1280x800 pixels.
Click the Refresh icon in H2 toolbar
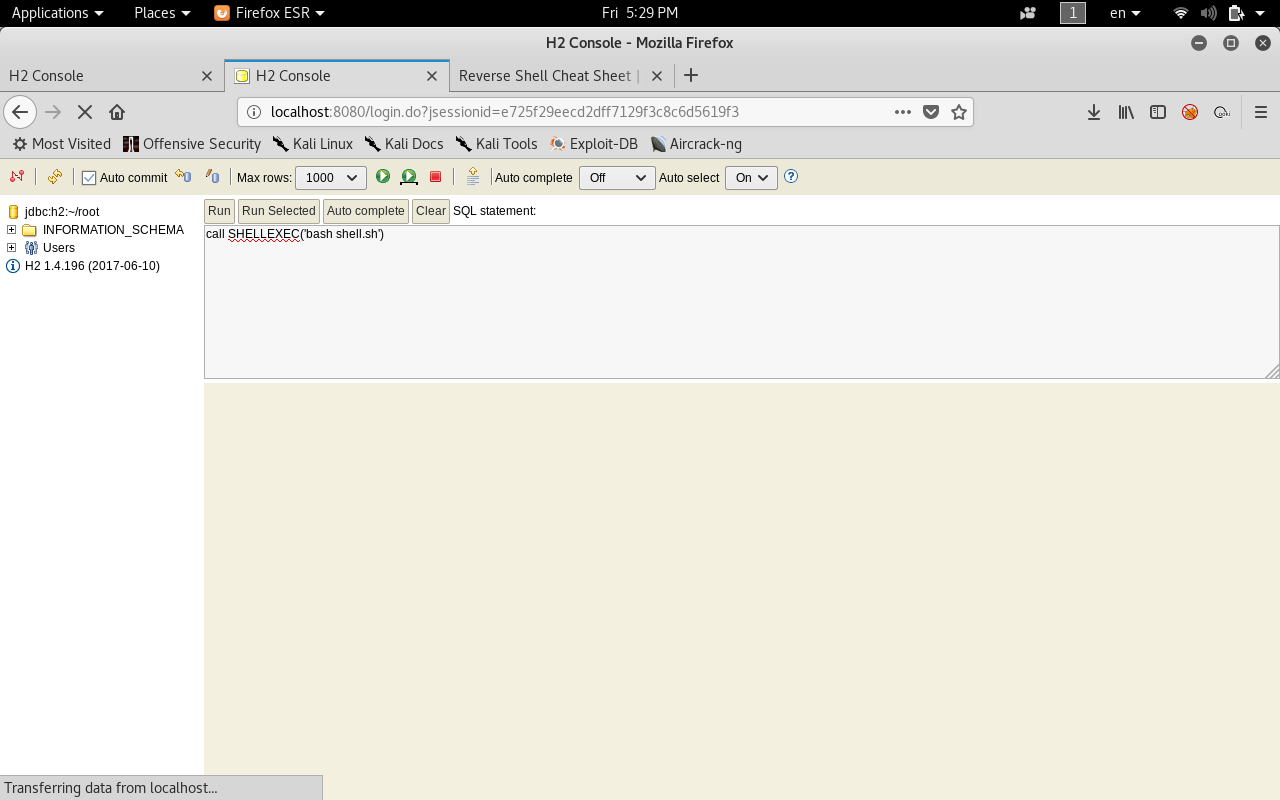coord(55,177)
